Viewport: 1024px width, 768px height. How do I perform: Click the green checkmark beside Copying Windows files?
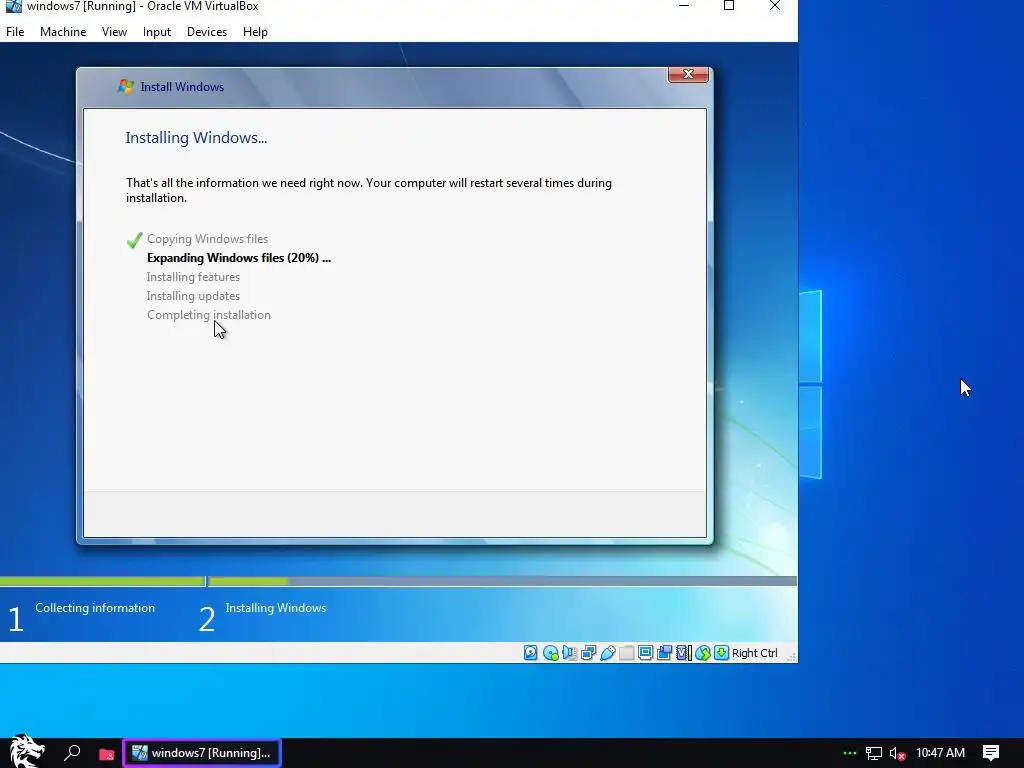(135, 240)
